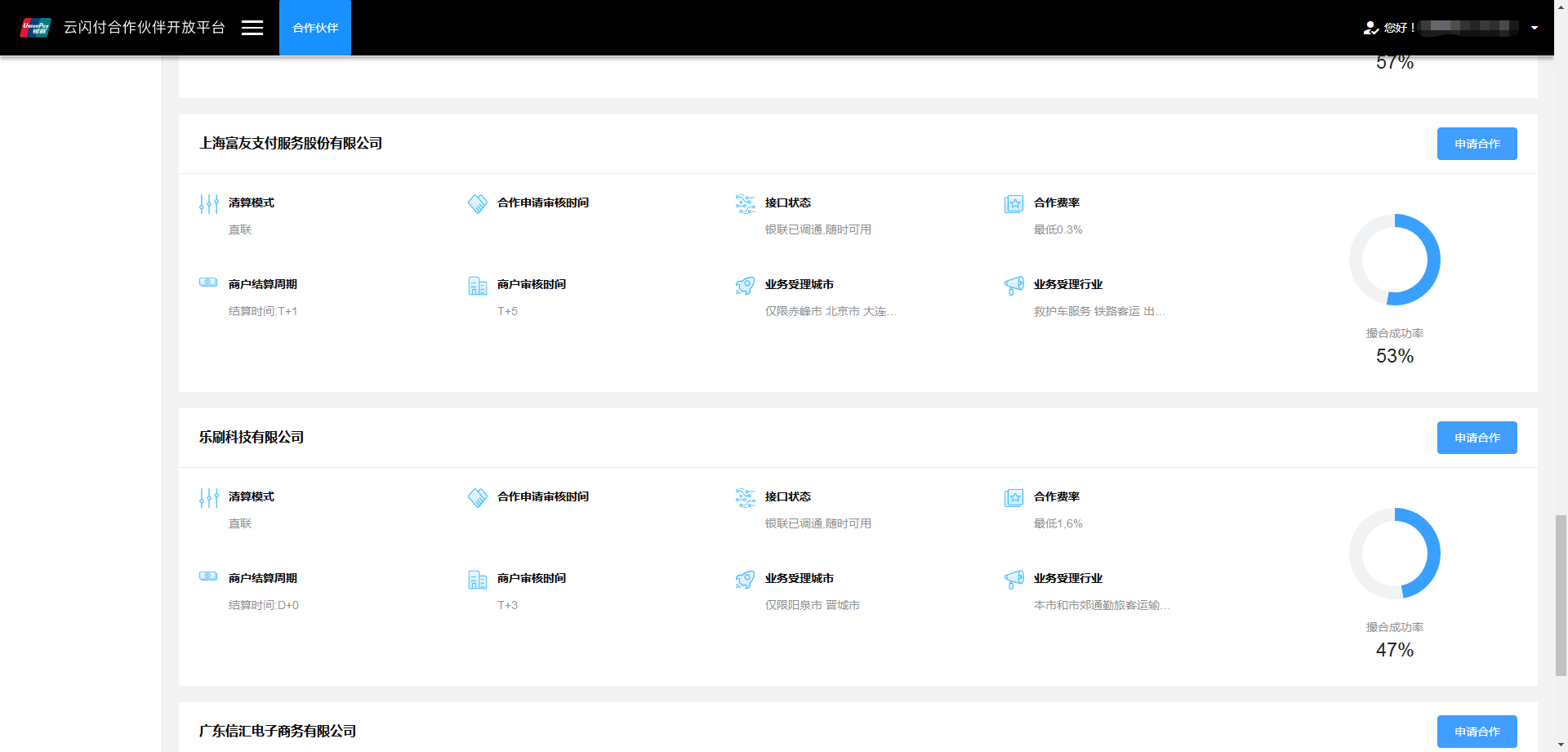Click the 47% percentage value
Viewport: 1568px width, 752px height.
[1395, 650]
